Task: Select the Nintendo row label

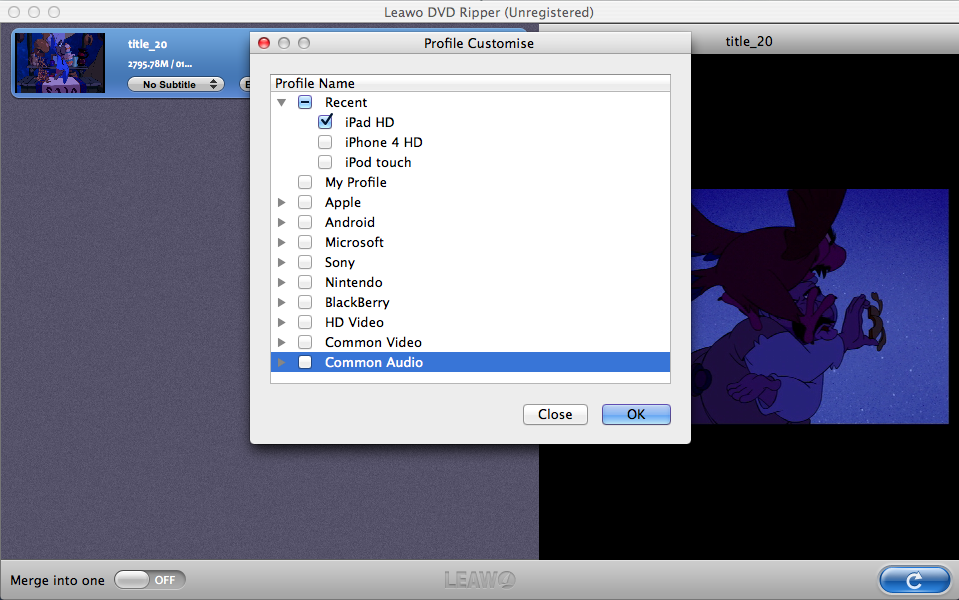Action: tap(354, 283)
